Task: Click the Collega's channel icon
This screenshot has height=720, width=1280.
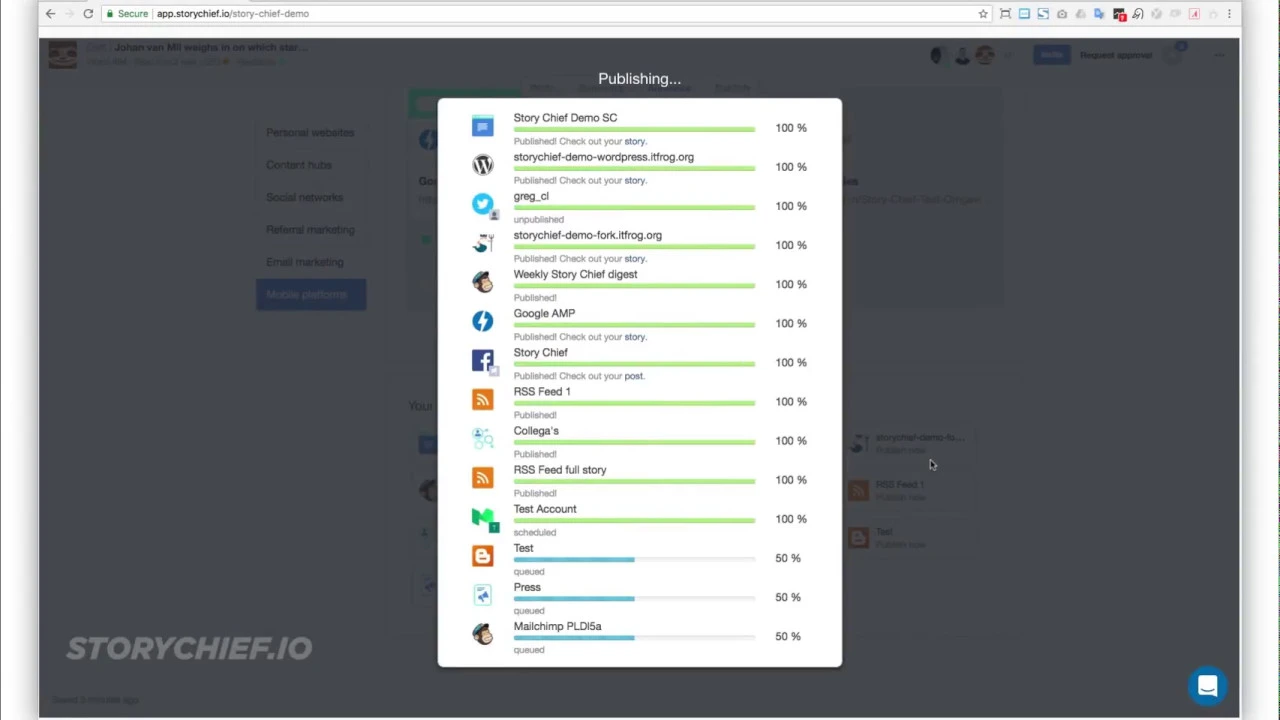Action: click(x=483, y=438)
